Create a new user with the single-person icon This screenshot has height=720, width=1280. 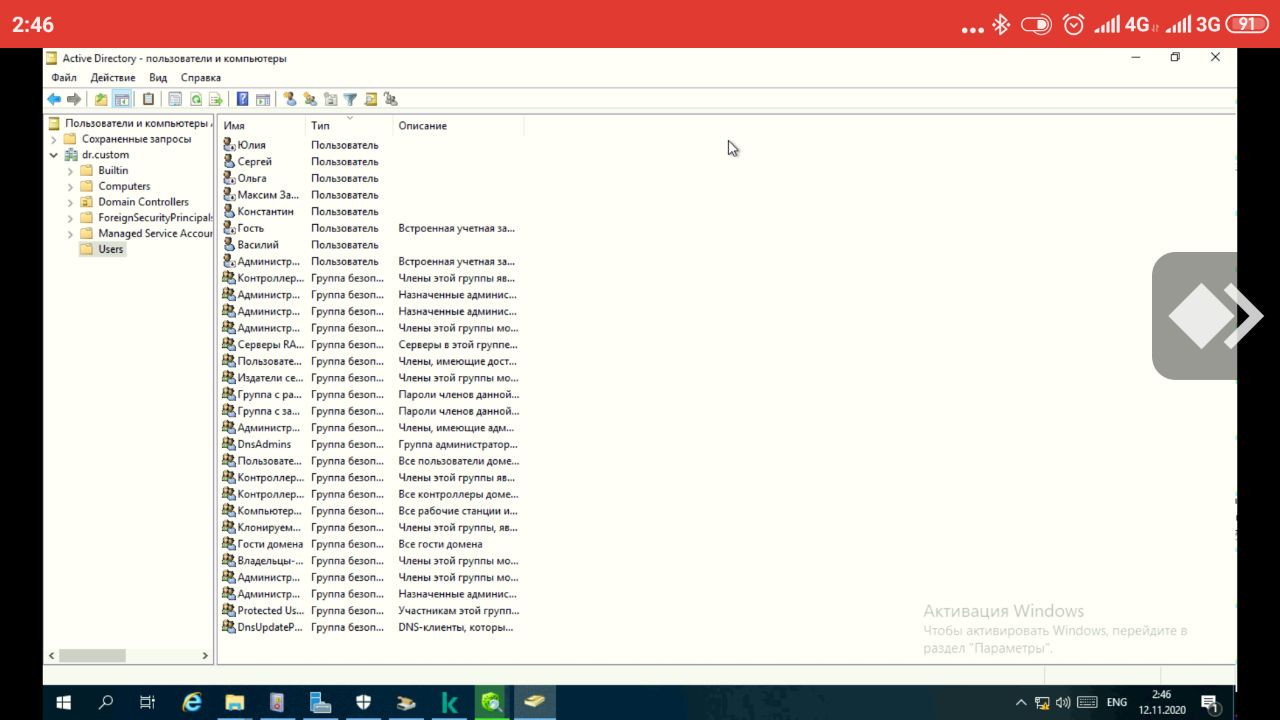(x=290, y=99)
